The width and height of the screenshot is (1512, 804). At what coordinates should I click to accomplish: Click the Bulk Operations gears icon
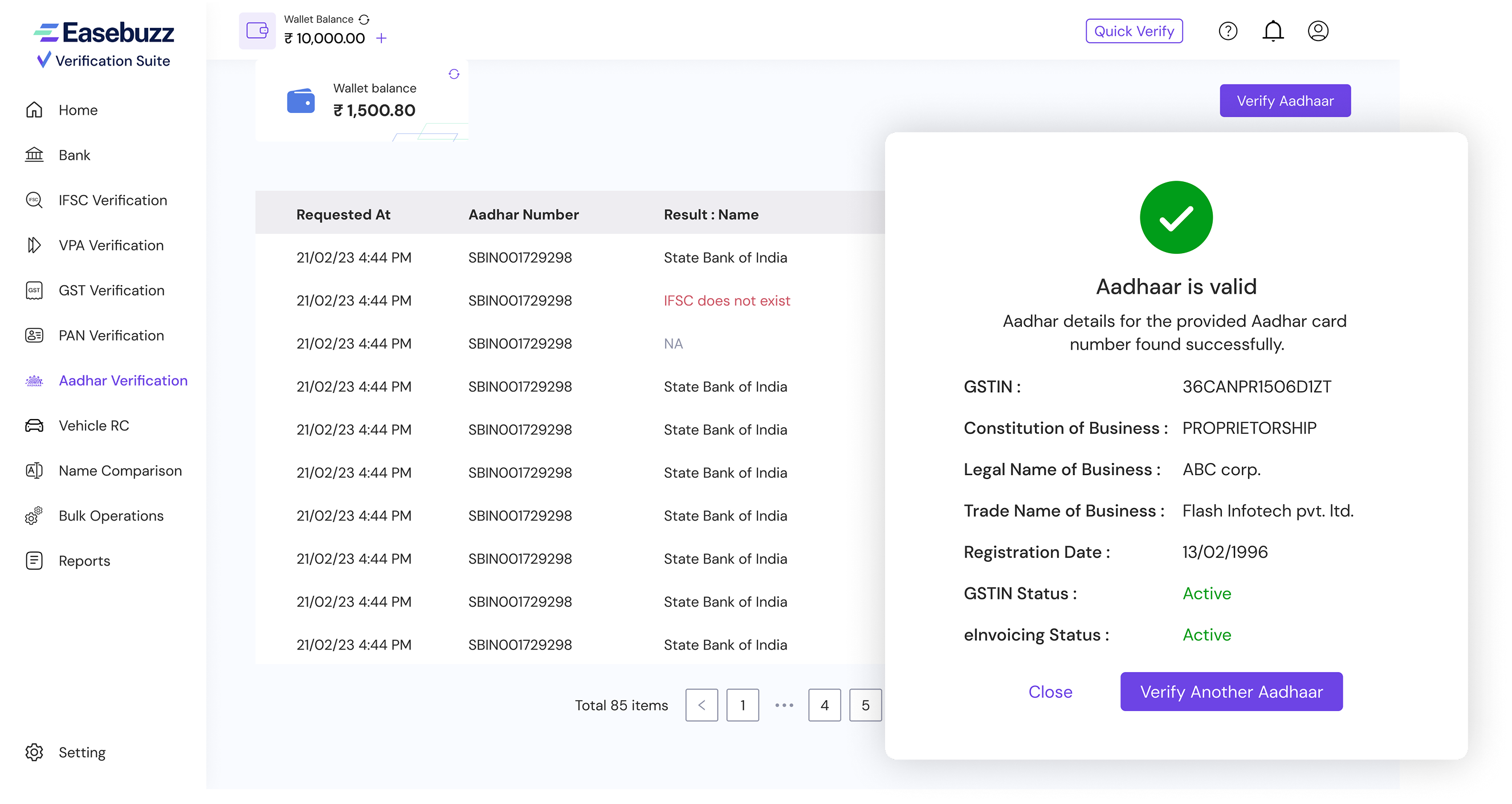pyautogui.click(x=34, y=515)
